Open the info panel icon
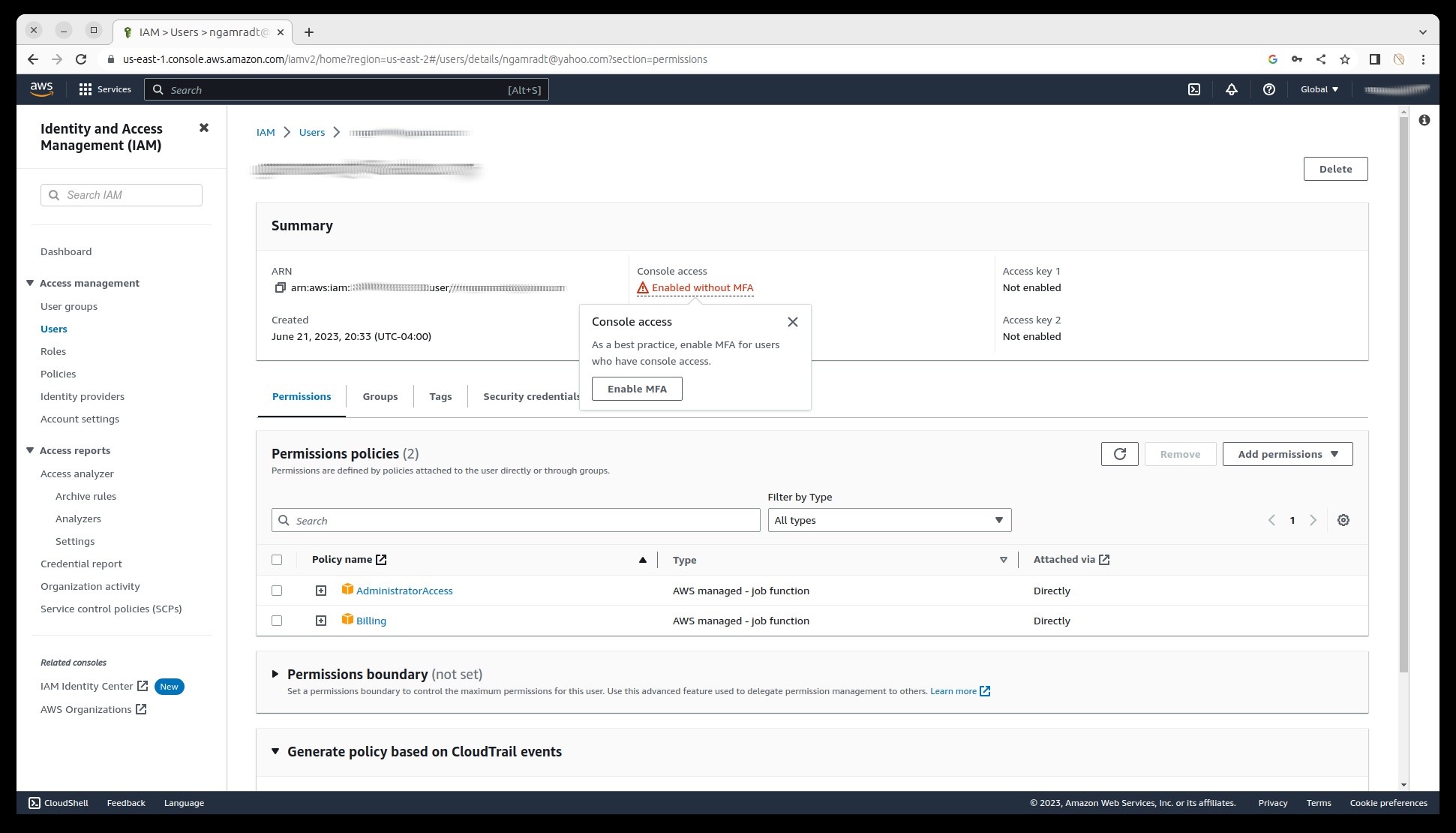 [1424, 120]
